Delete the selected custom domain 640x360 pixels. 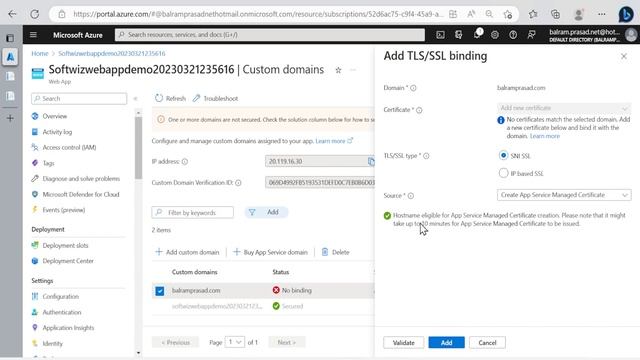coord(336,252)
